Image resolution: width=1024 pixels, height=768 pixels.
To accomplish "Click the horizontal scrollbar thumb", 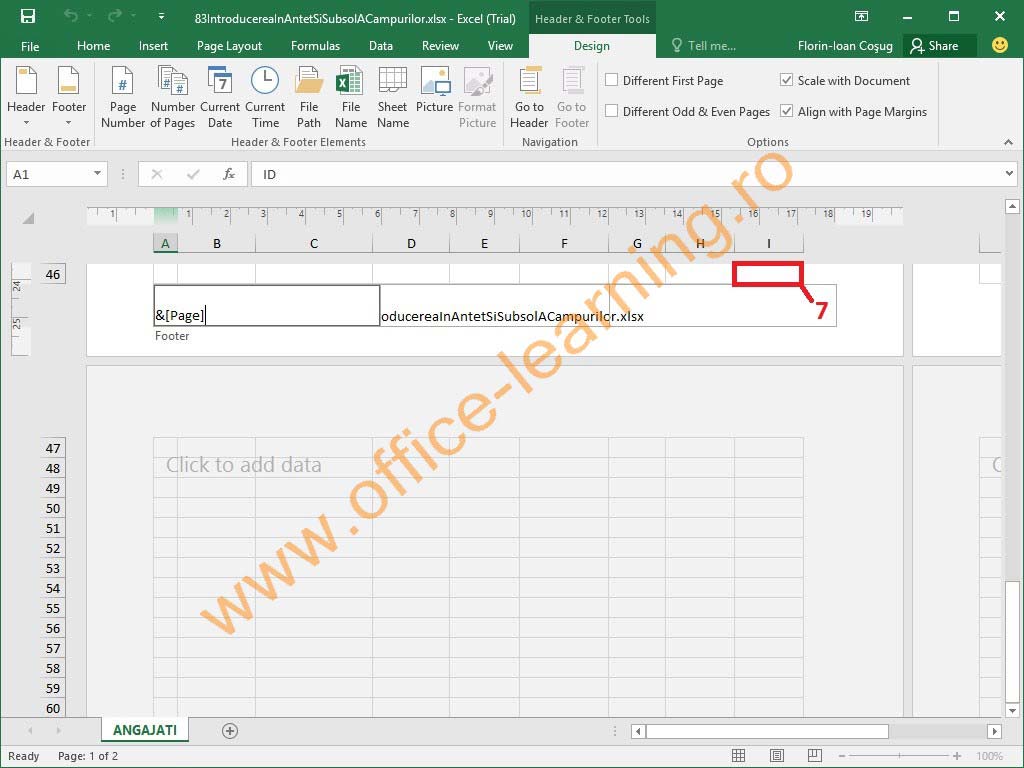I will [x=767, y=731].
